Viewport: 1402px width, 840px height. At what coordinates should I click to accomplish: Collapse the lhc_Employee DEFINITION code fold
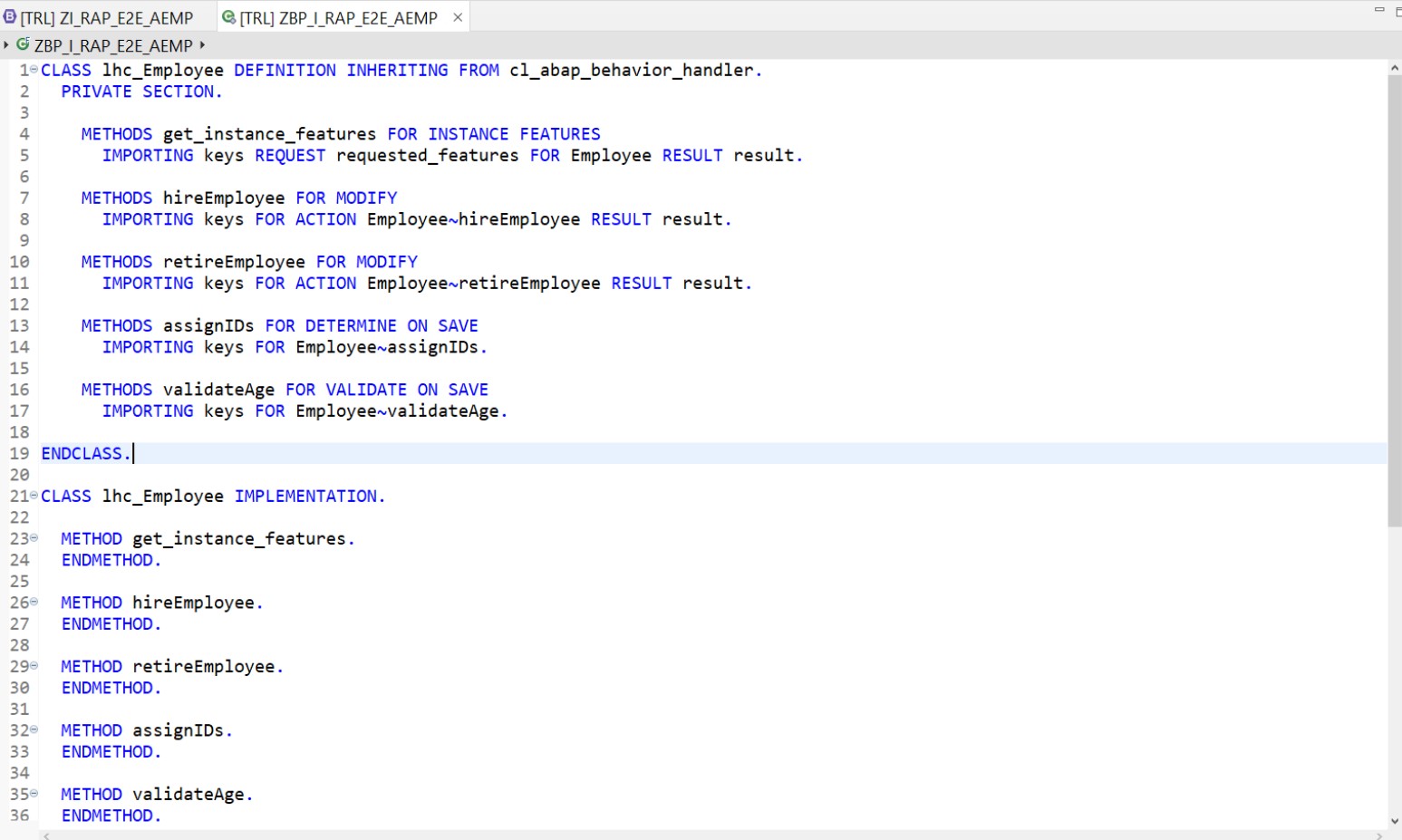pyautogui.click(x=33, y=70)
